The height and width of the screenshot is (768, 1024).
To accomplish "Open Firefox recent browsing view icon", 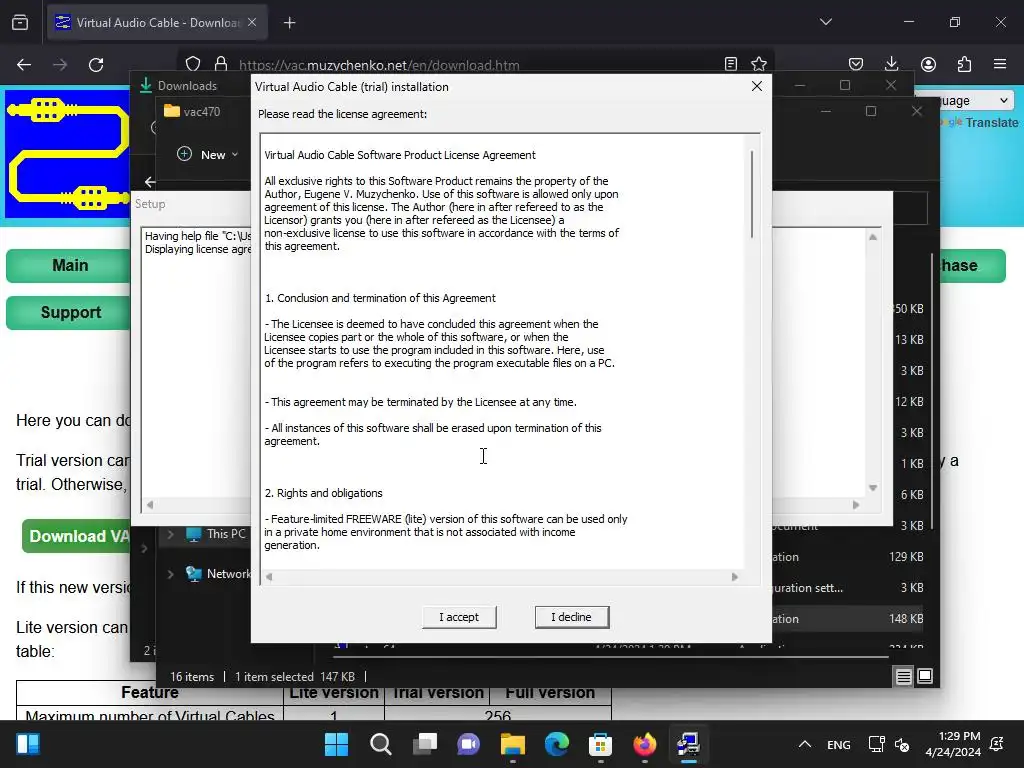I will pos(20,22).
